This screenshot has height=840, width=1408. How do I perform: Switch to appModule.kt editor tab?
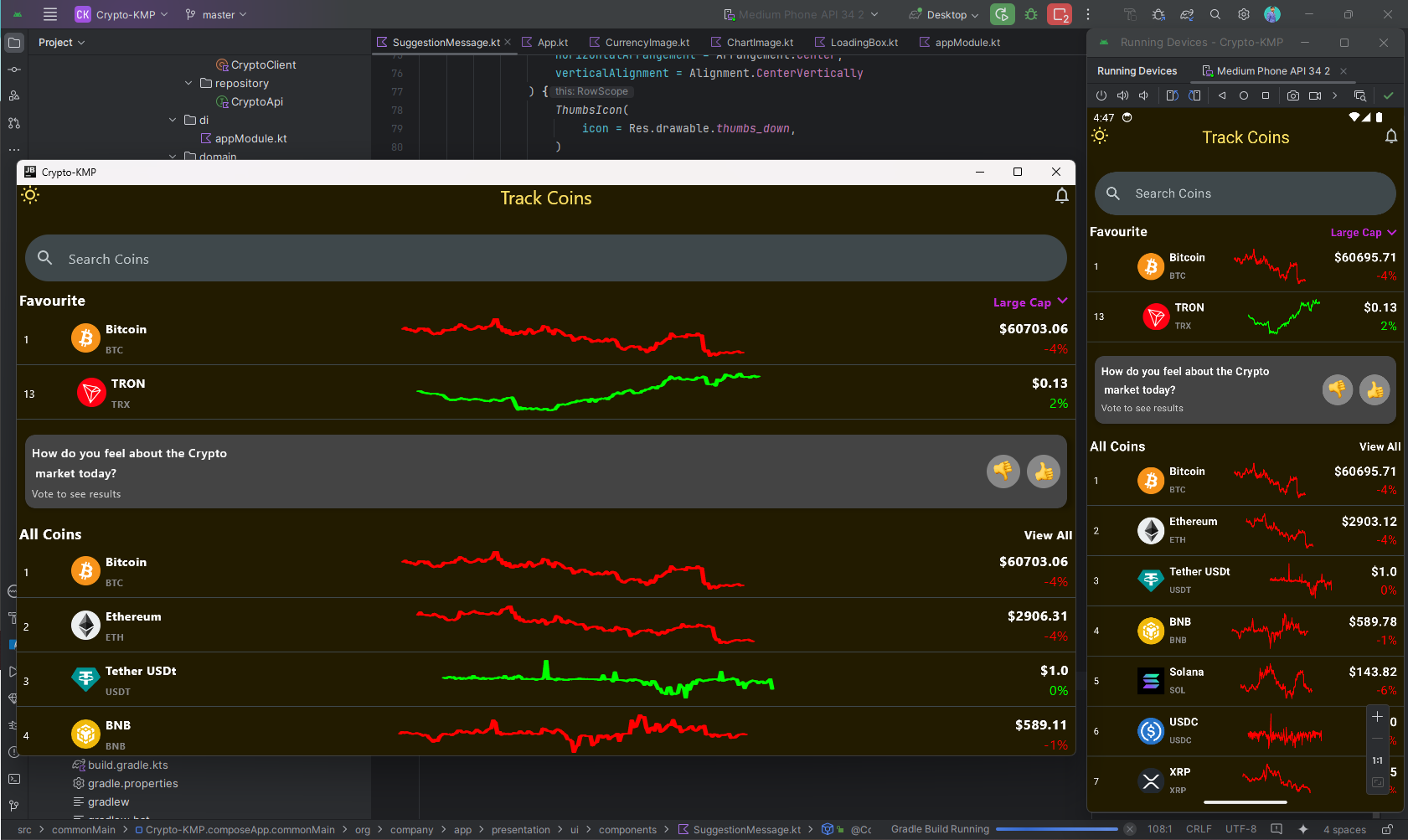tap(960, 42)
